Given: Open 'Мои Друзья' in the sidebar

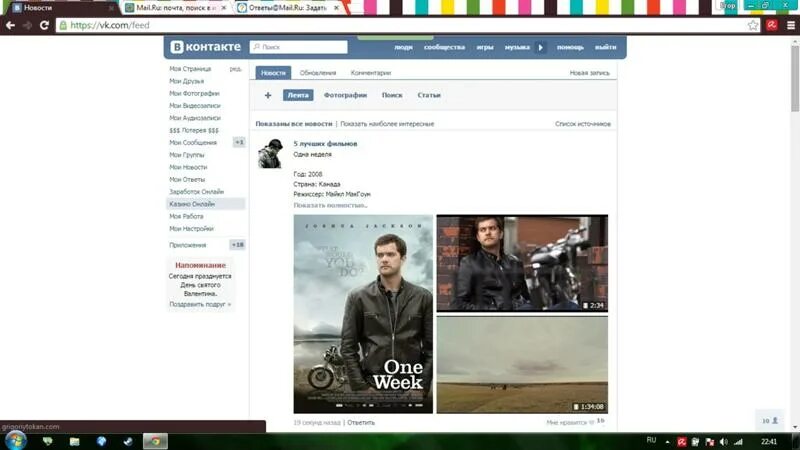Looking at the screenshot, I should pyautogui.click(x=187, y=81).
